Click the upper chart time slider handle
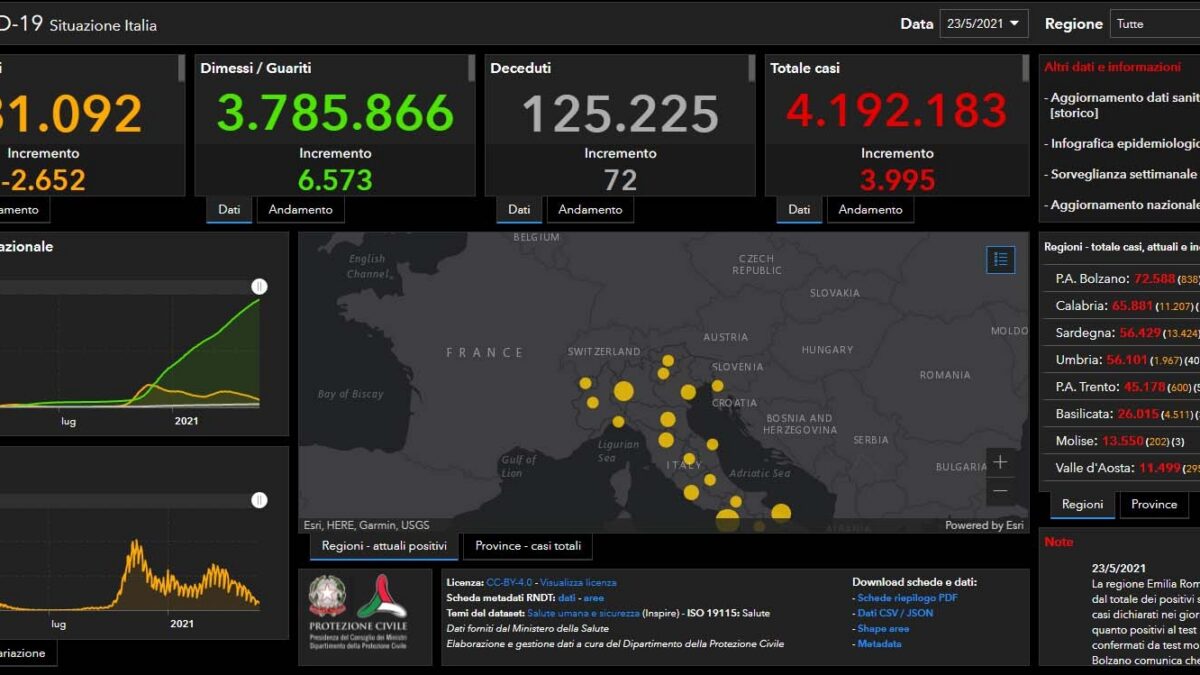The image size is (1200, 675). coord(260,287)
